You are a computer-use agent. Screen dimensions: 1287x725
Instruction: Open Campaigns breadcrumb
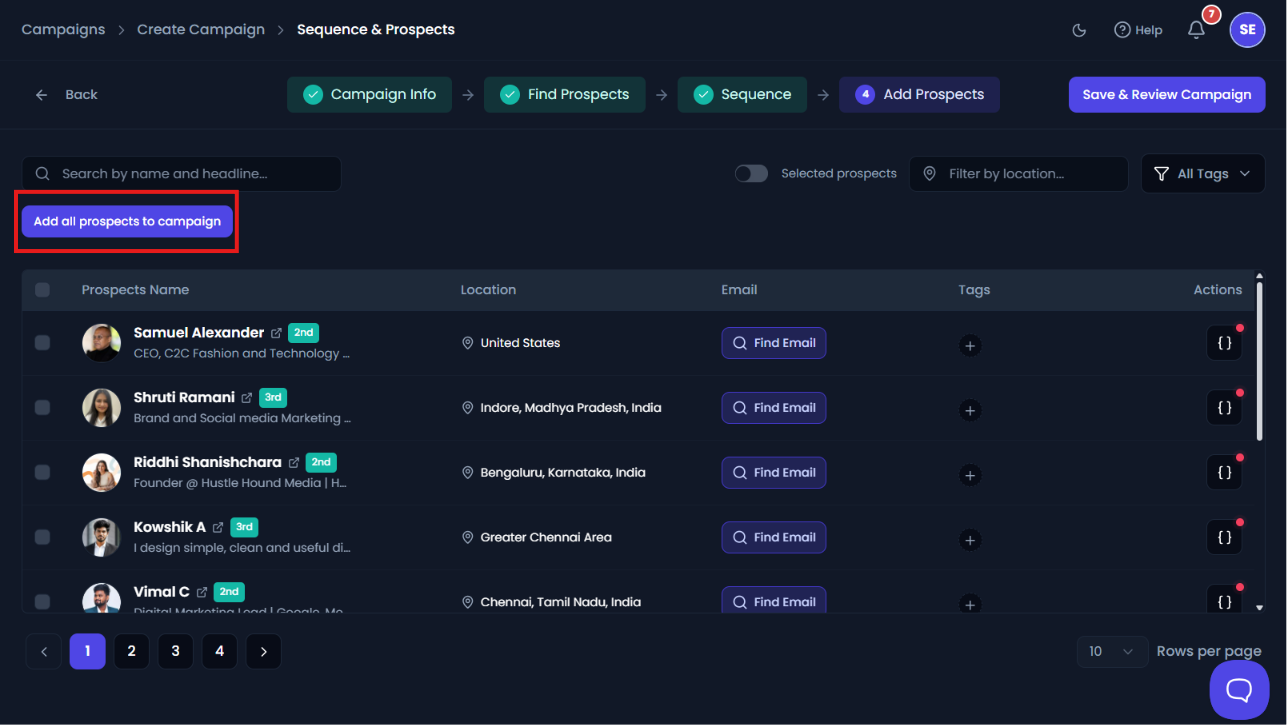[x=63, y=30]
